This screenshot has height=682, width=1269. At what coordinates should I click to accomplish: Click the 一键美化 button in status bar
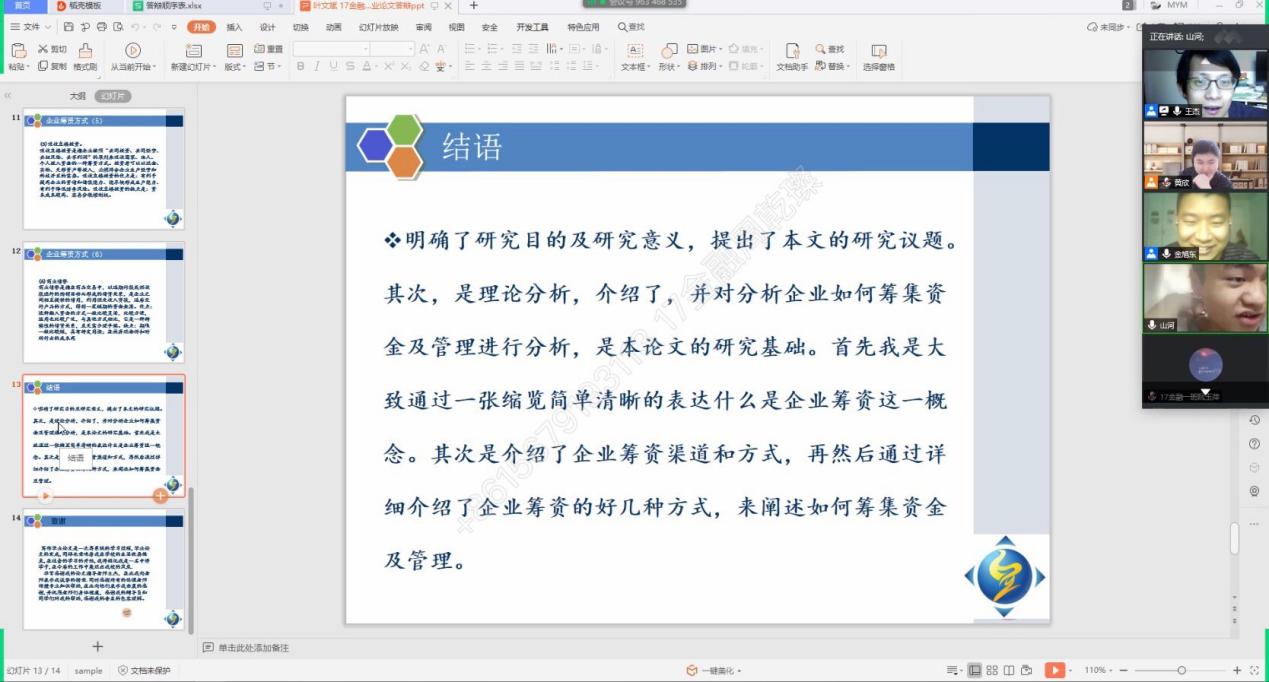point(712,670)
